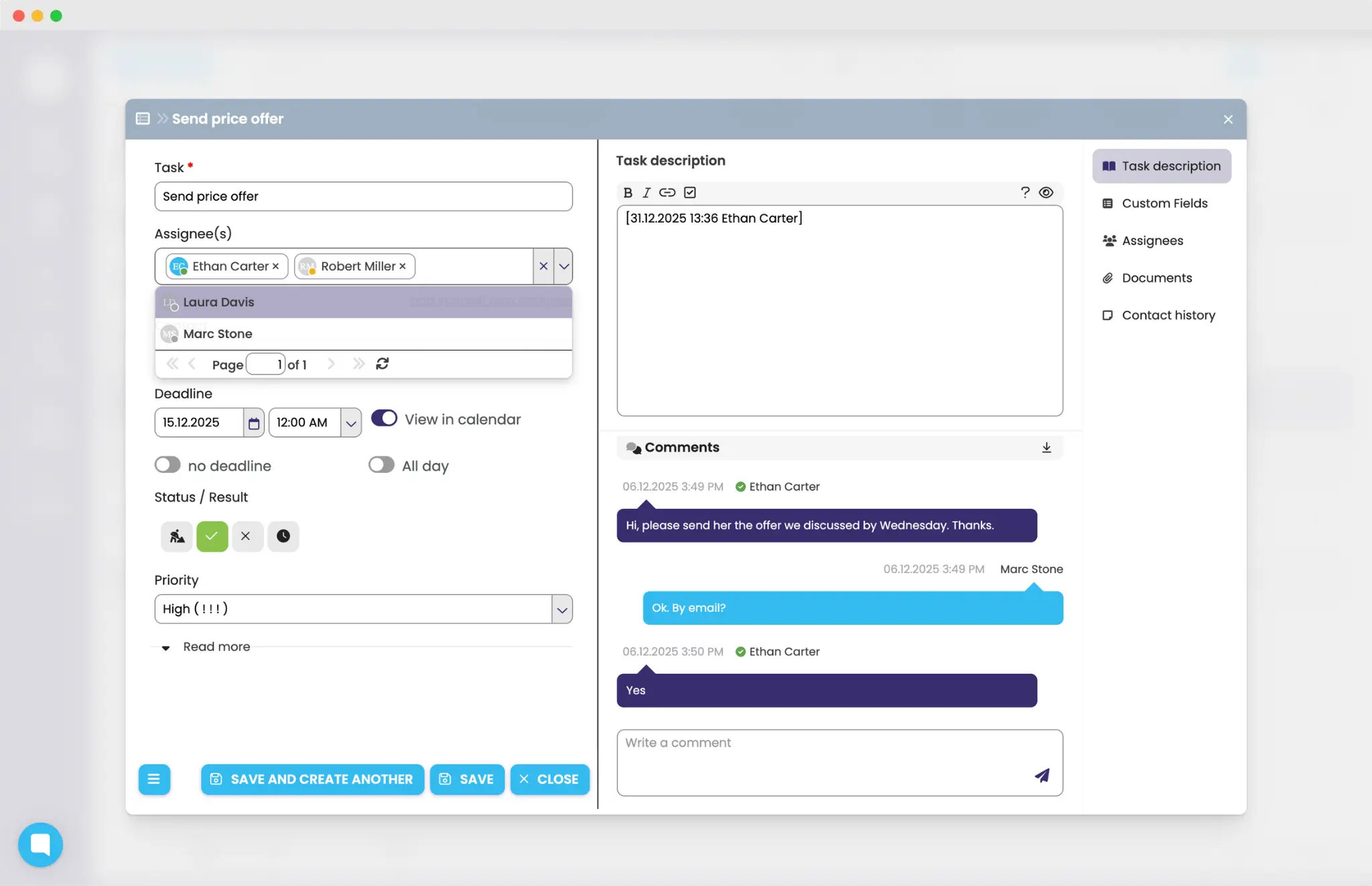Click the italic formatting icon

tap(646, 193)
